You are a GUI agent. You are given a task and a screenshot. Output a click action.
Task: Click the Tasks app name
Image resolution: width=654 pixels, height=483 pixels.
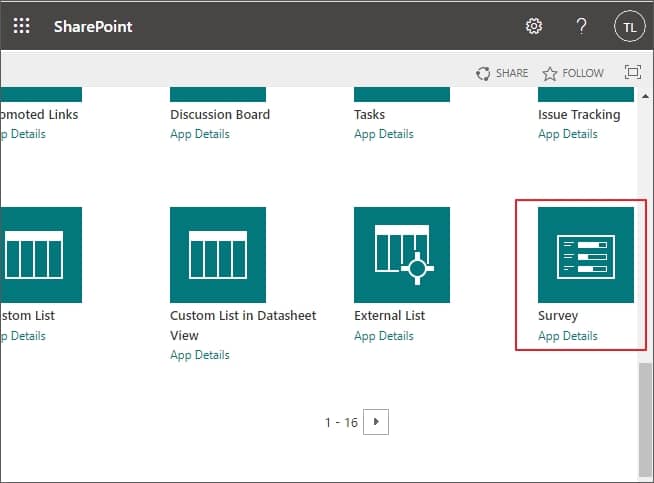point(370,115)
